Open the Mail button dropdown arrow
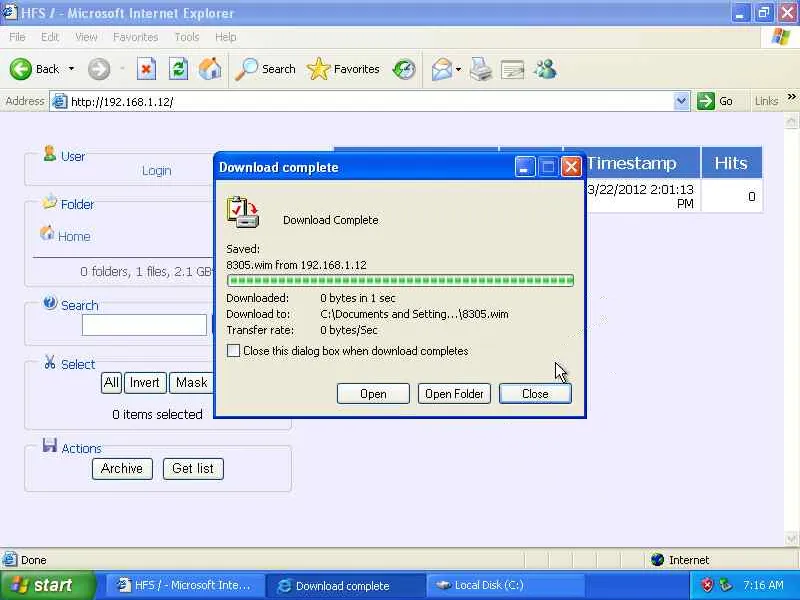 tap(458, 69)
